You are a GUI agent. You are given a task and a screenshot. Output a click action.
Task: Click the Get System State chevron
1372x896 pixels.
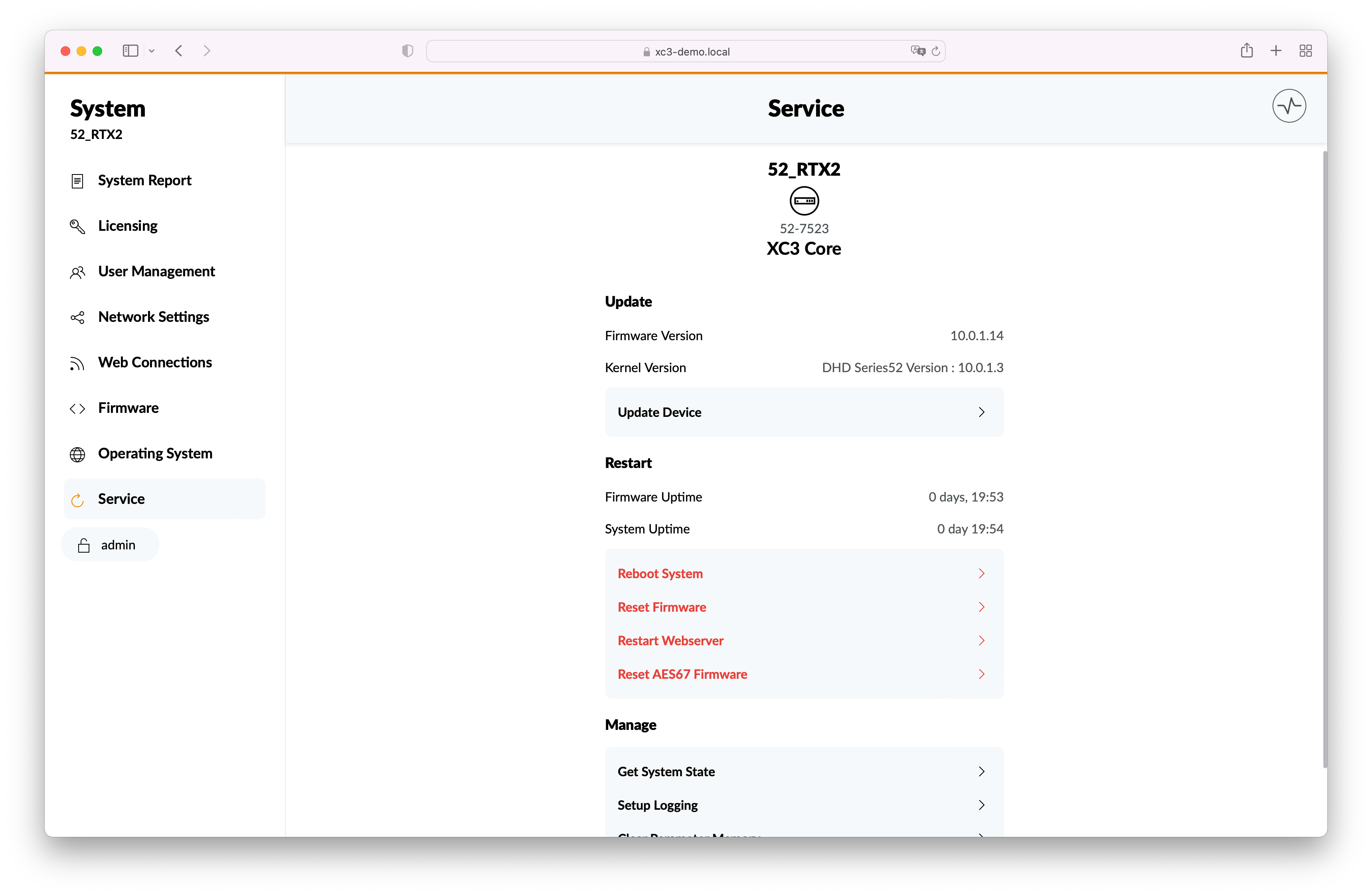pos(981,771)
